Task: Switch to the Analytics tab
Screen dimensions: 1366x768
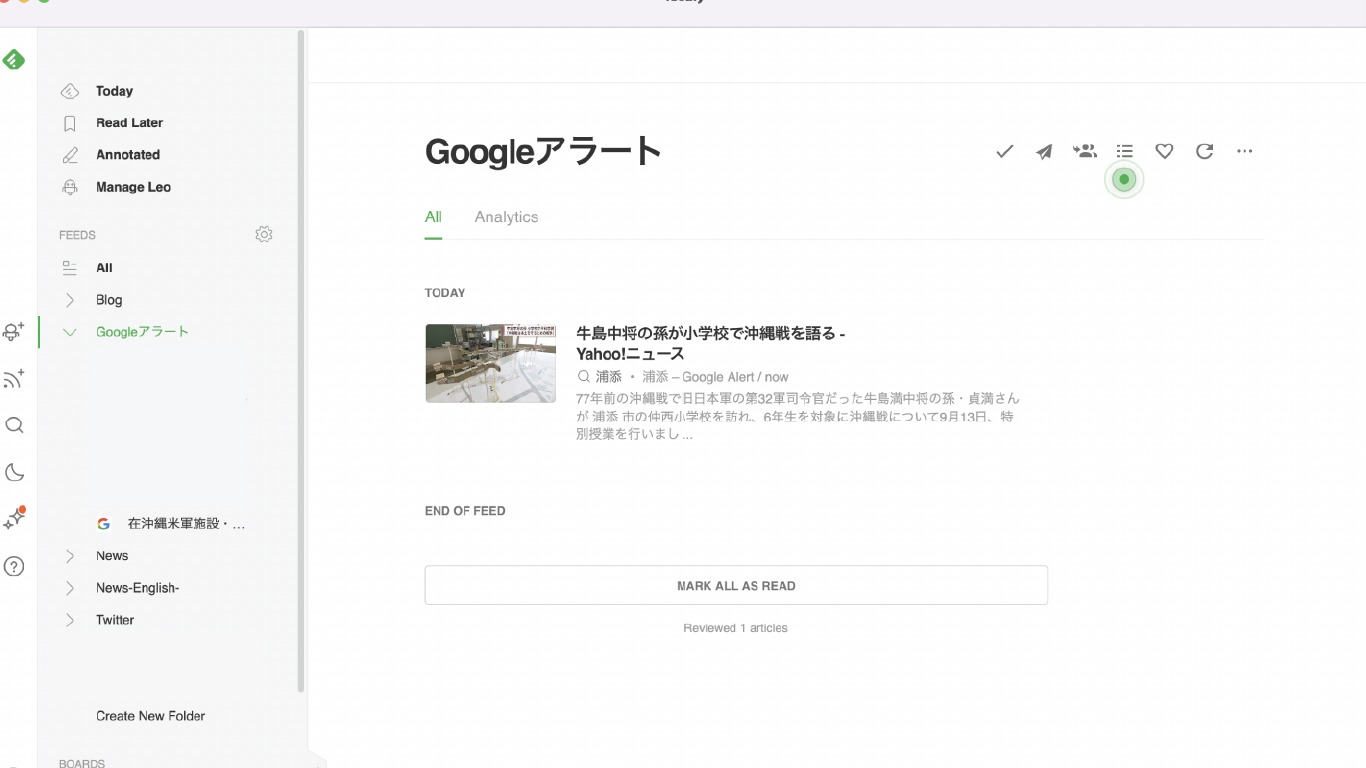Action: (x=506, y=217)
